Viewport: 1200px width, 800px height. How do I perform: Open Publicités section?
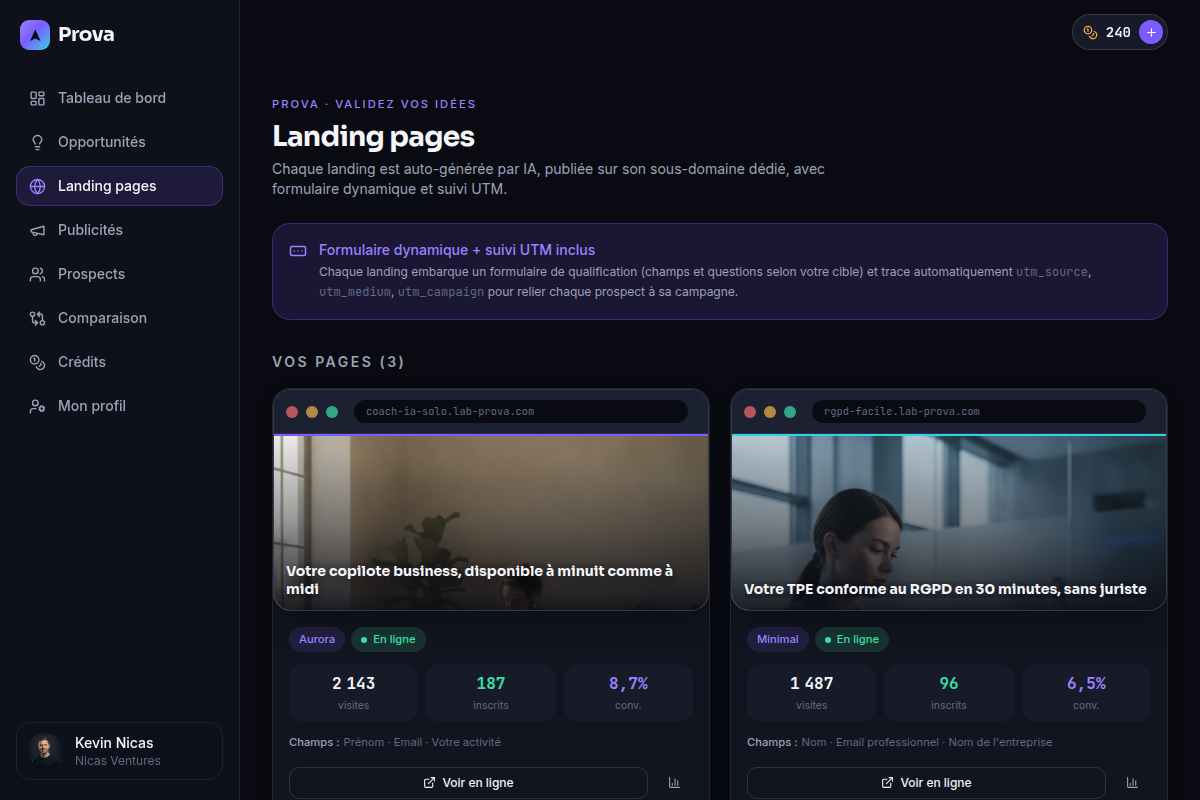[x=119, y=230]
